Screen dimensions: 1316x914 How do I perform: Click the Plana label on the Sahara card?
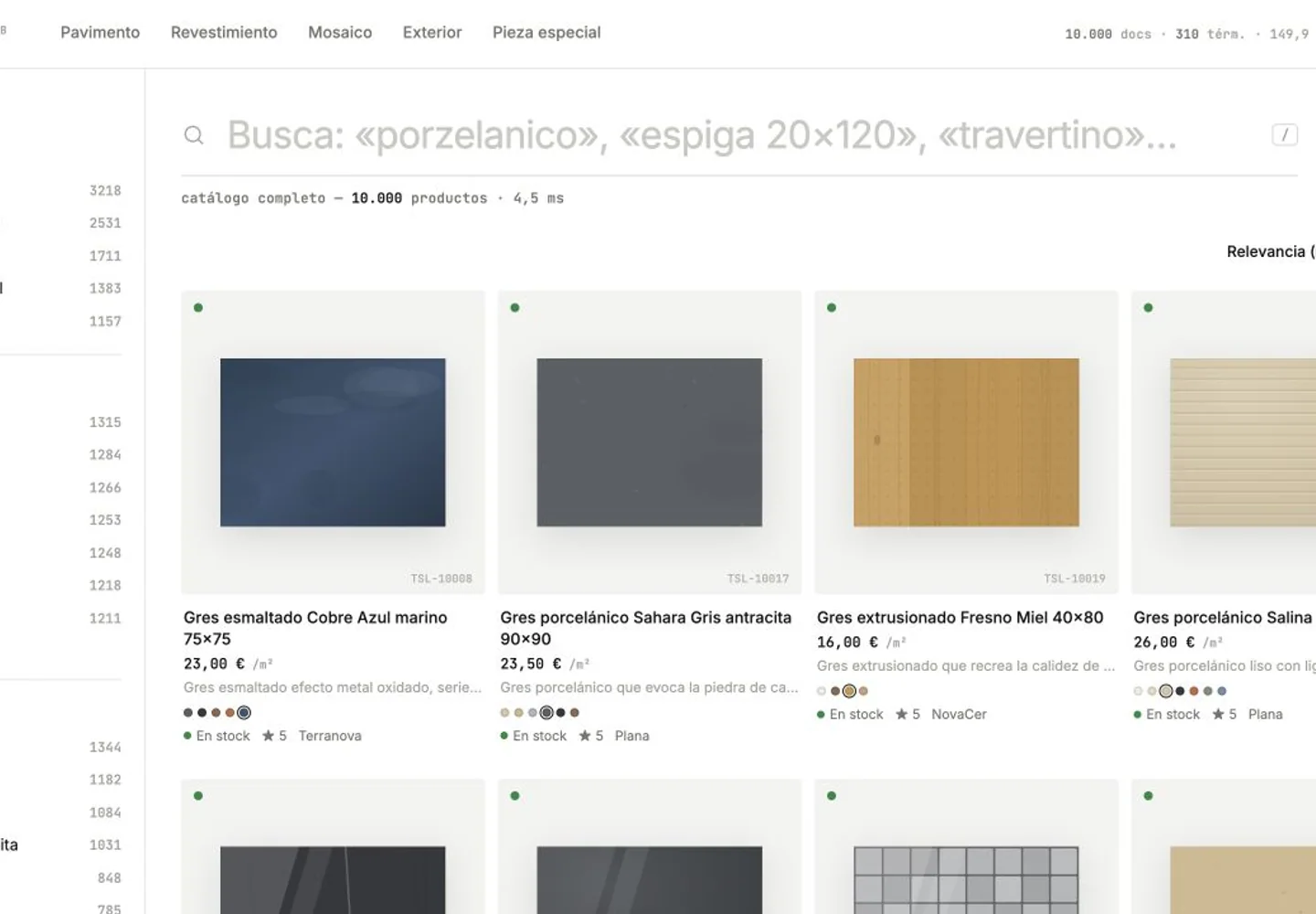coord(631,736)
